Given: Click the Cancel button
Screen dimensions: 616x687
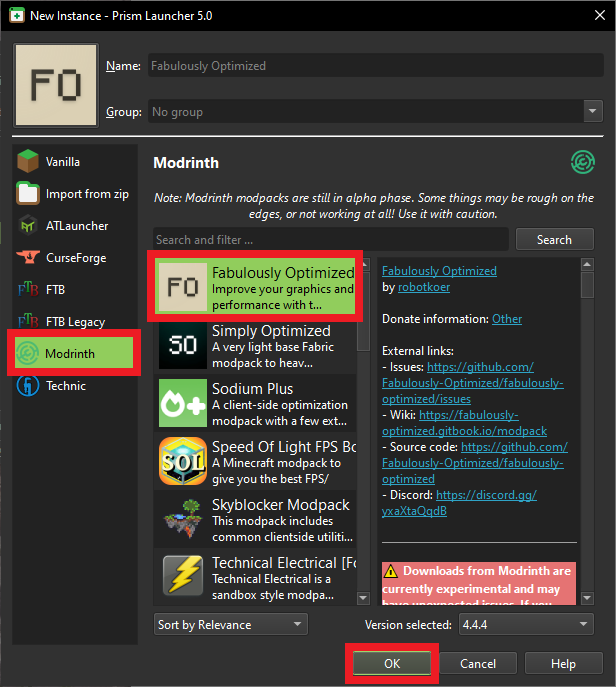Looking at the screenshot, I should (478, 663).
